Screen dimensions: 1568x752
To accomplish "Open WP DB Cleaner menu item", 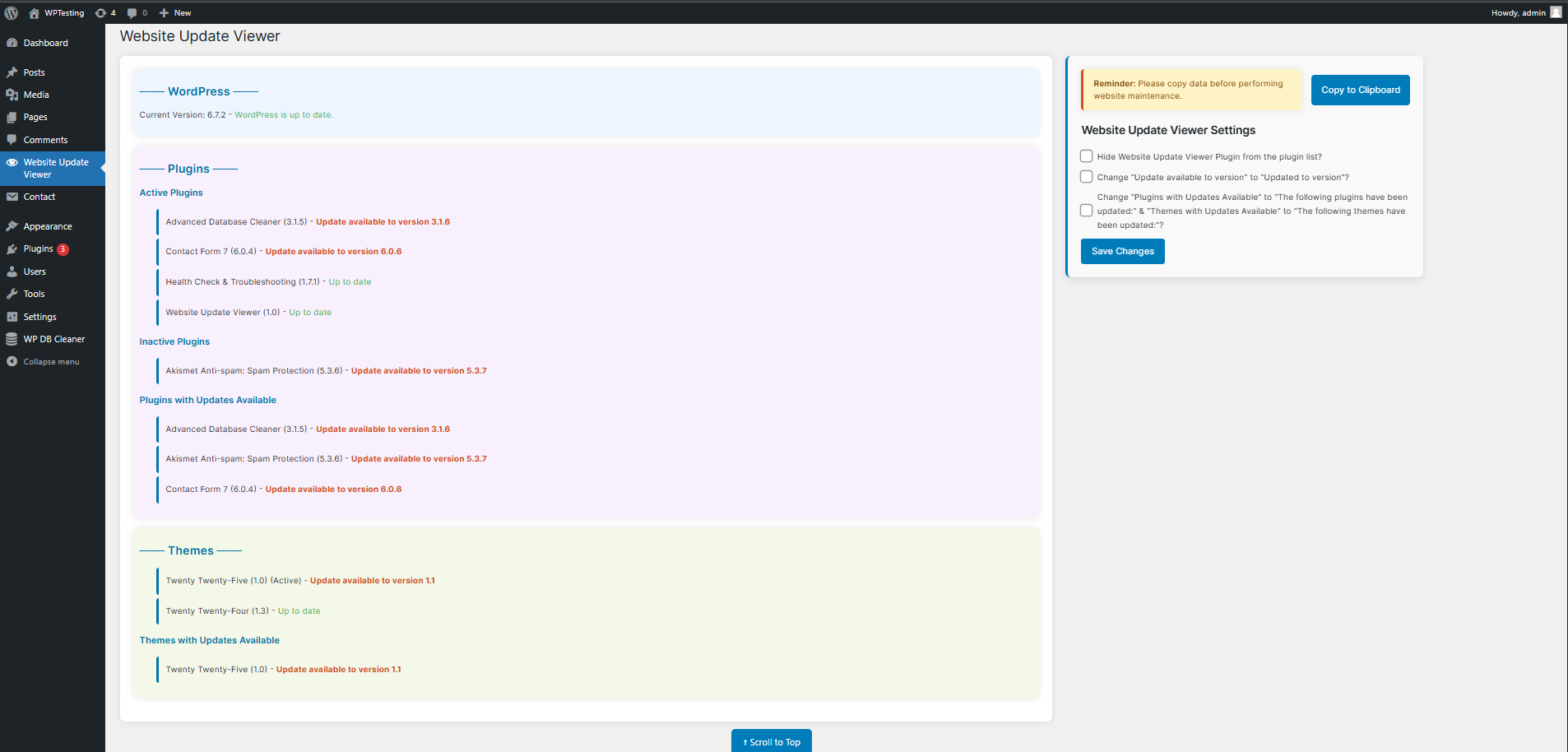I will [53, 339].
